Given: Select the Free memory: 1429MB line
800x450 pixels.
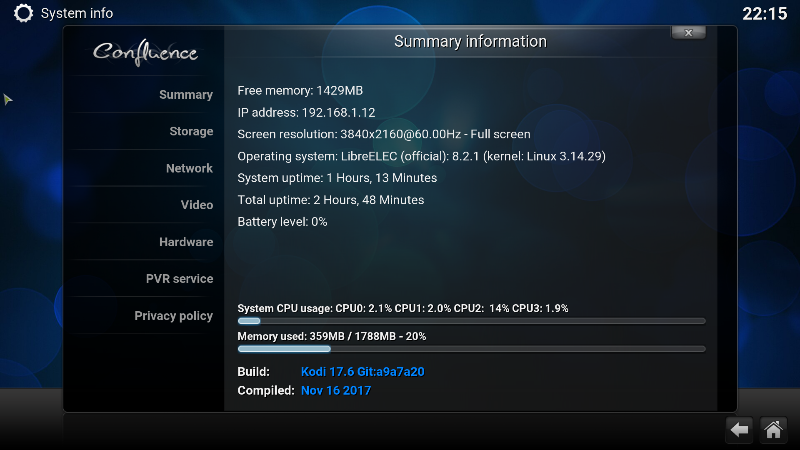Looking at the screenshot, I should (300, 90).
